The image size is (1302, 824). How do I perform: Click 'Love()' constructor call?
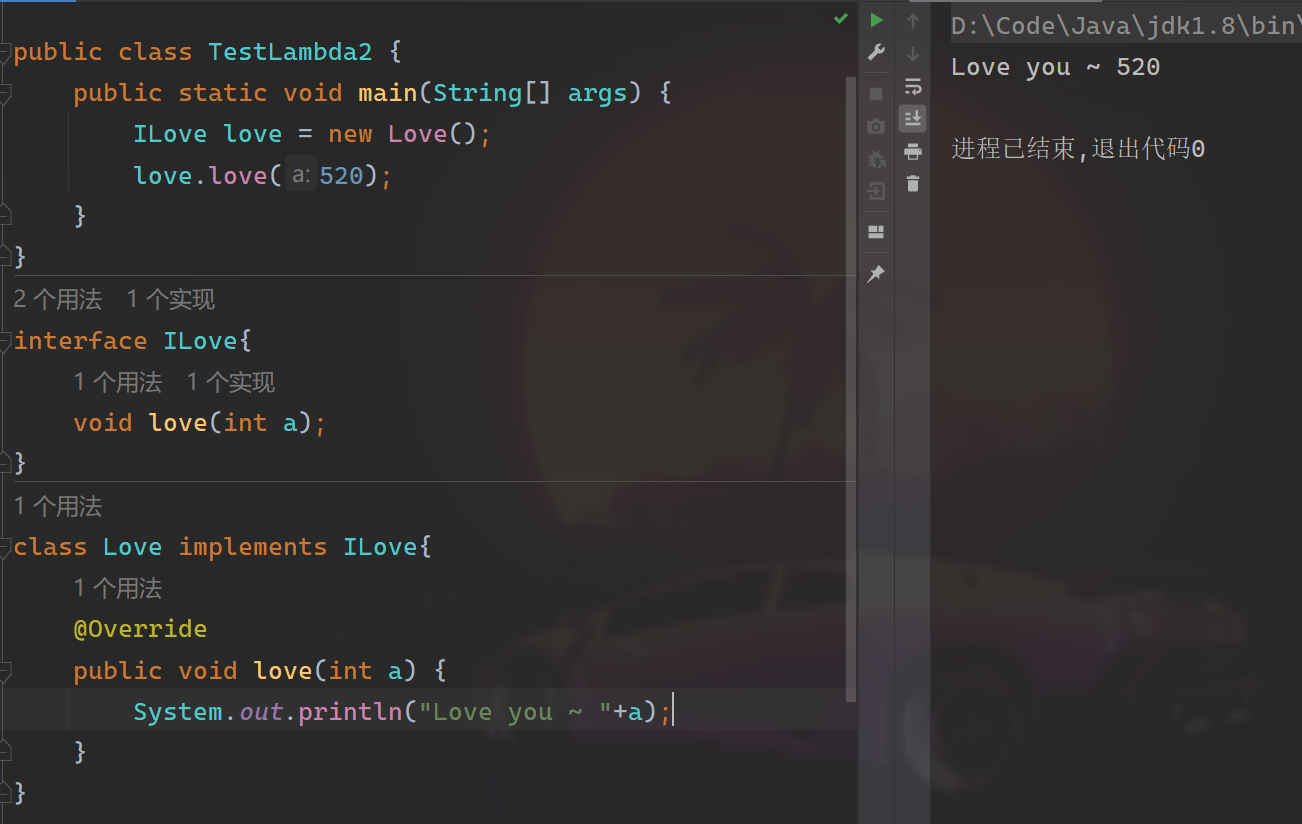433,134
